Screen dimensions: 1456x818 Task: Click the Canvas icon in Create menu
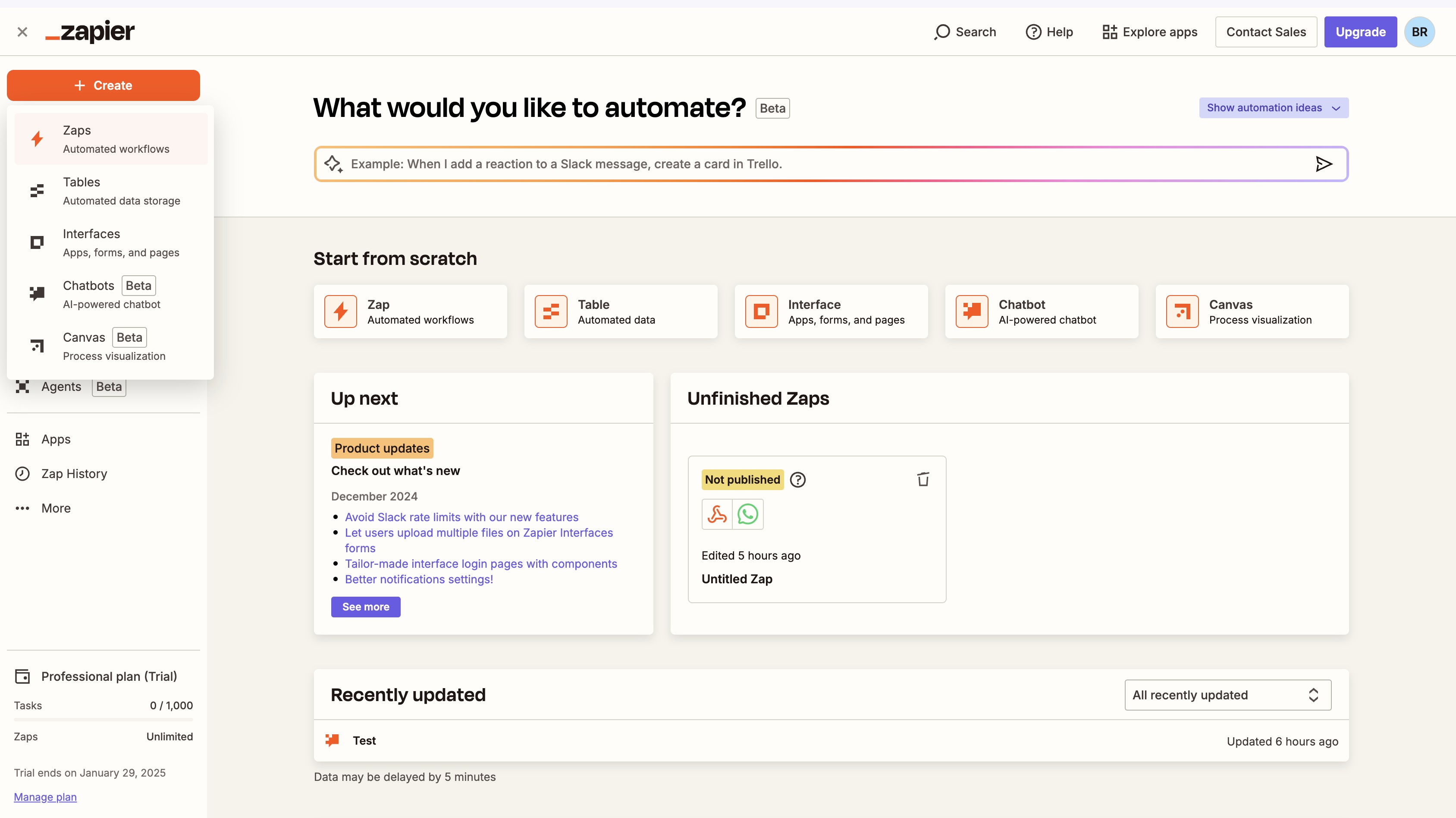37,346
